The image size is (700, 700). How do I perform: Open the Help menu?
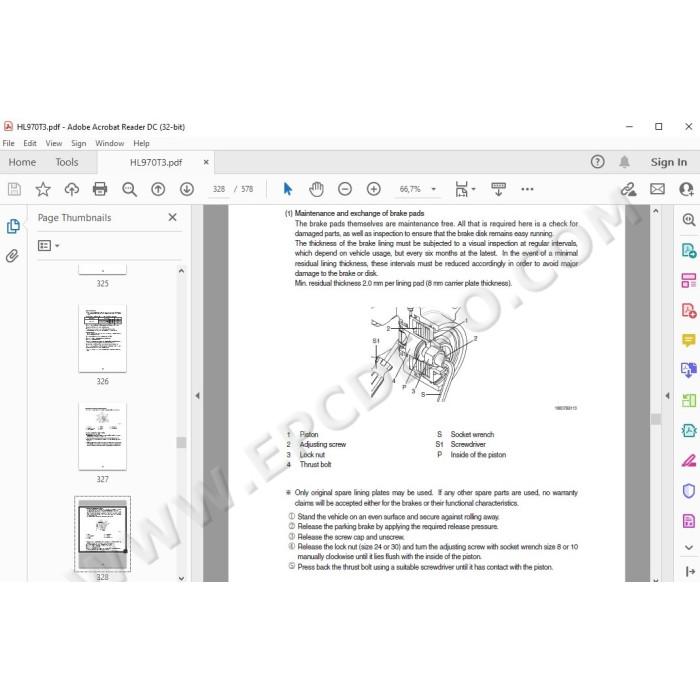[141, 143]
